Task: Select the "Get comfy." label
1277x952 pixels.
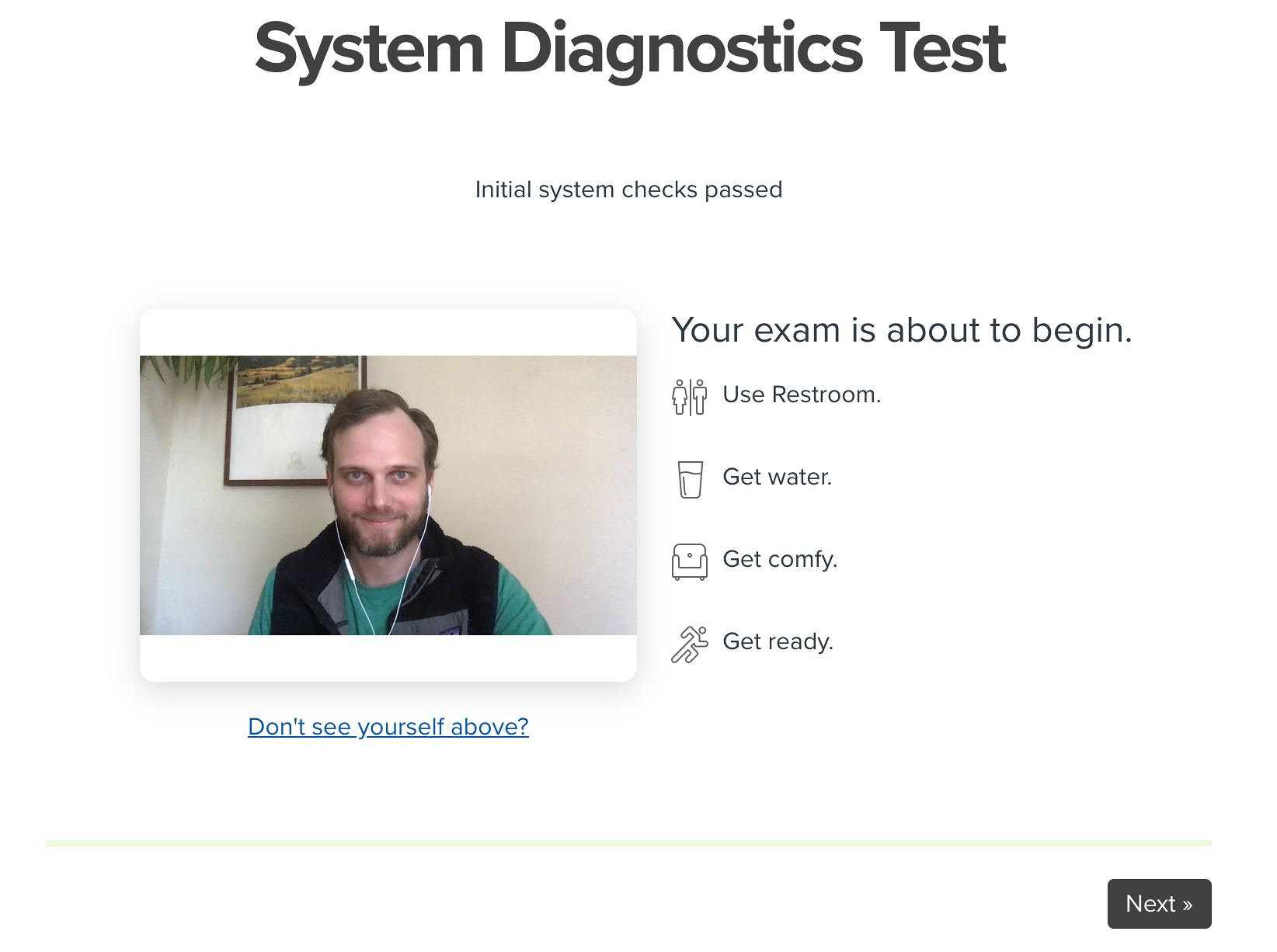Action: [x=780, y=559]
